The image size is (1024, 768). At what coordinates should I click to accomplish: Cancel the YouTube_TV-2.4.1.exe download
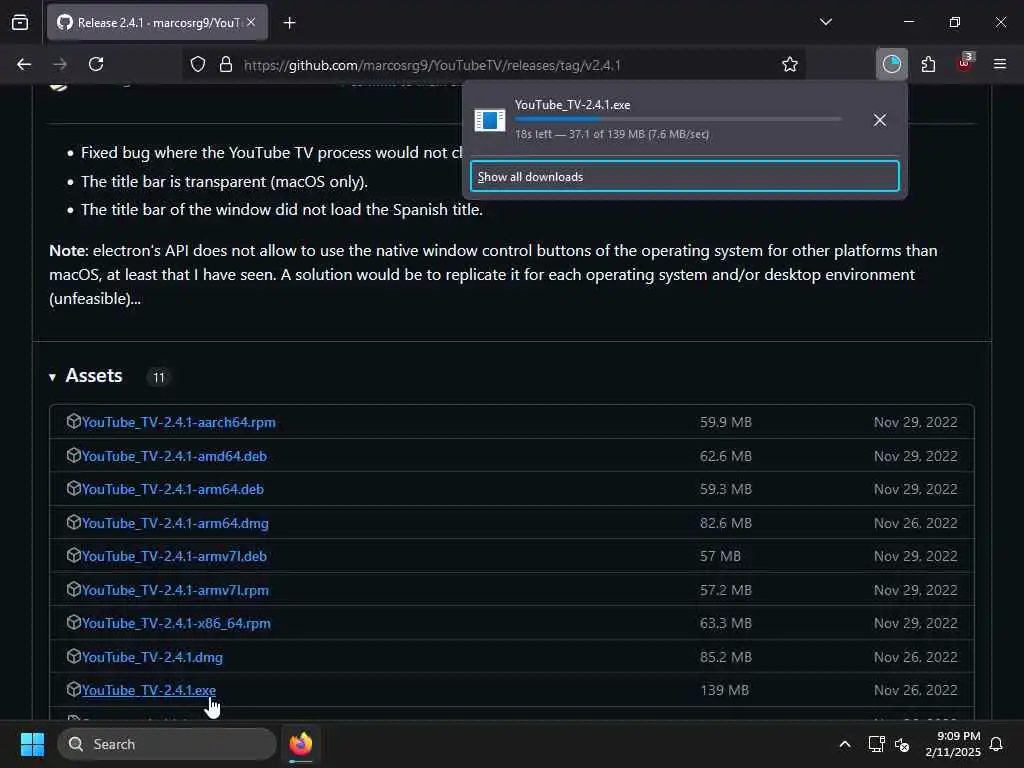pyautogui.click(x=880, y=120)
